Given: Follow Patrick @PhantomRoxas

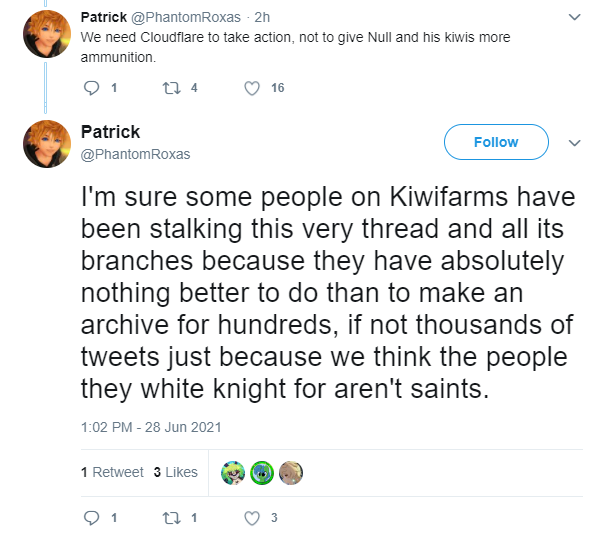Looking at the screenshot, I should (x=496, y=142).
